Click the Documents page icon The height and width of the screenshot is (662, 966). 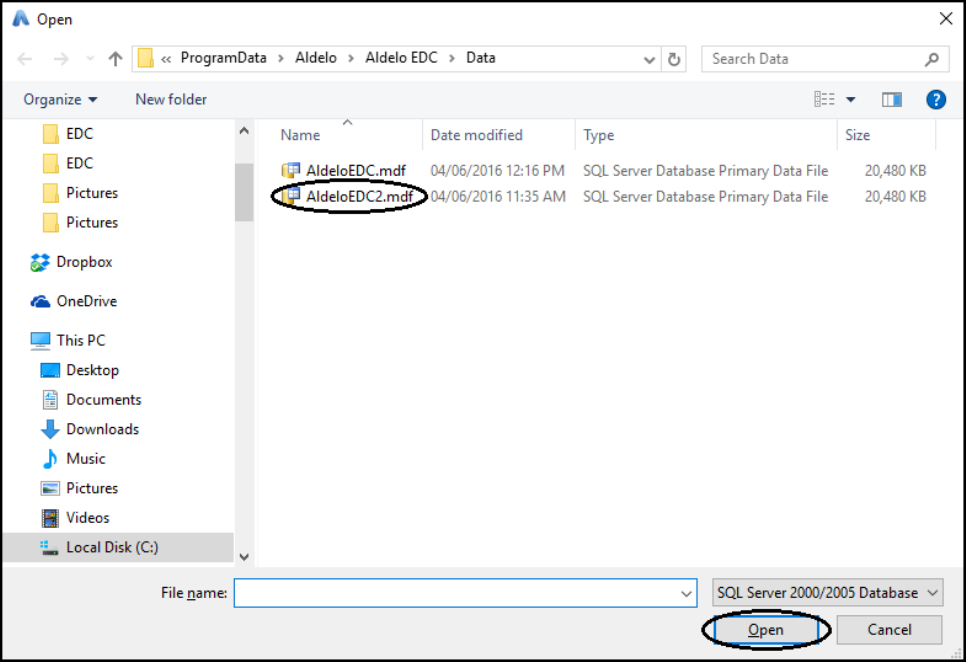(50, 400)
